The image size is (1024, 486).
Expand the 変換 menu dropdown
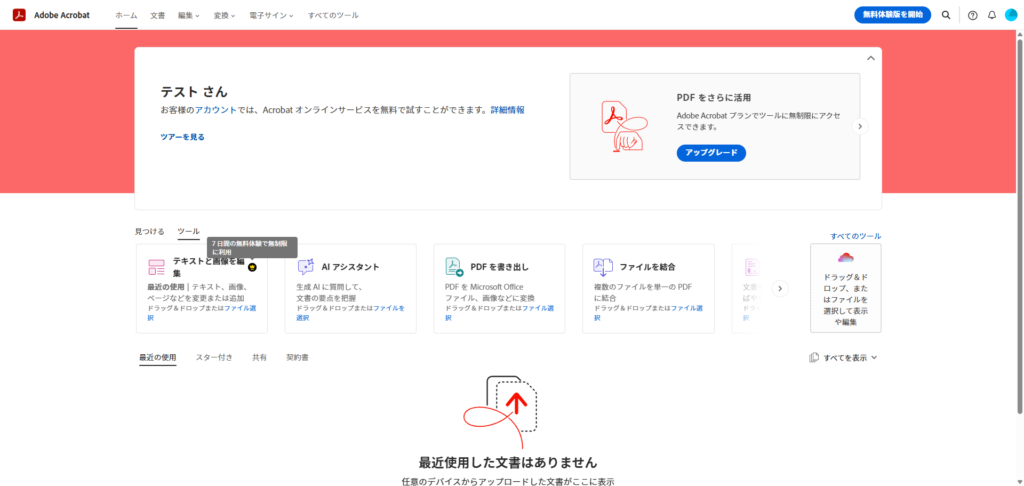(x=224, y=15)
